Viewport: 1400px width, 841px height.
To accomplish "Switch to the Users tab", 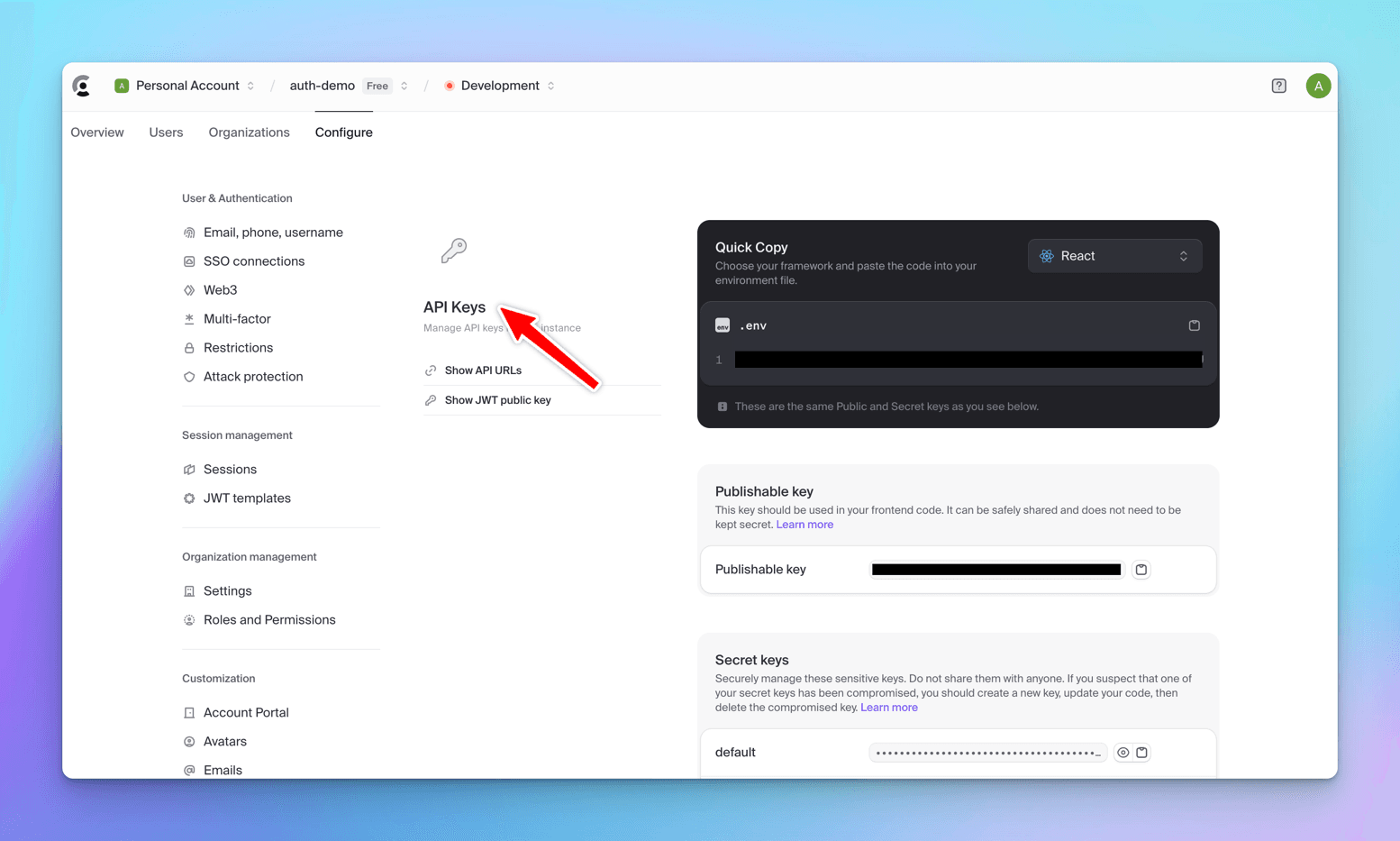I will coord(166,133).
